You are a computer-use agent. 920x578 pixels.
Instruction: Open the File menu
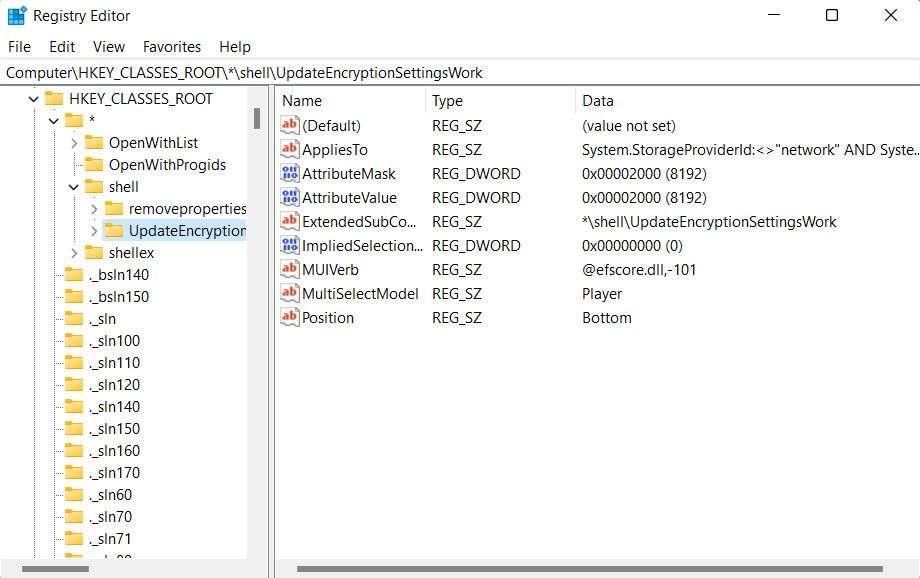coord(18,46)
